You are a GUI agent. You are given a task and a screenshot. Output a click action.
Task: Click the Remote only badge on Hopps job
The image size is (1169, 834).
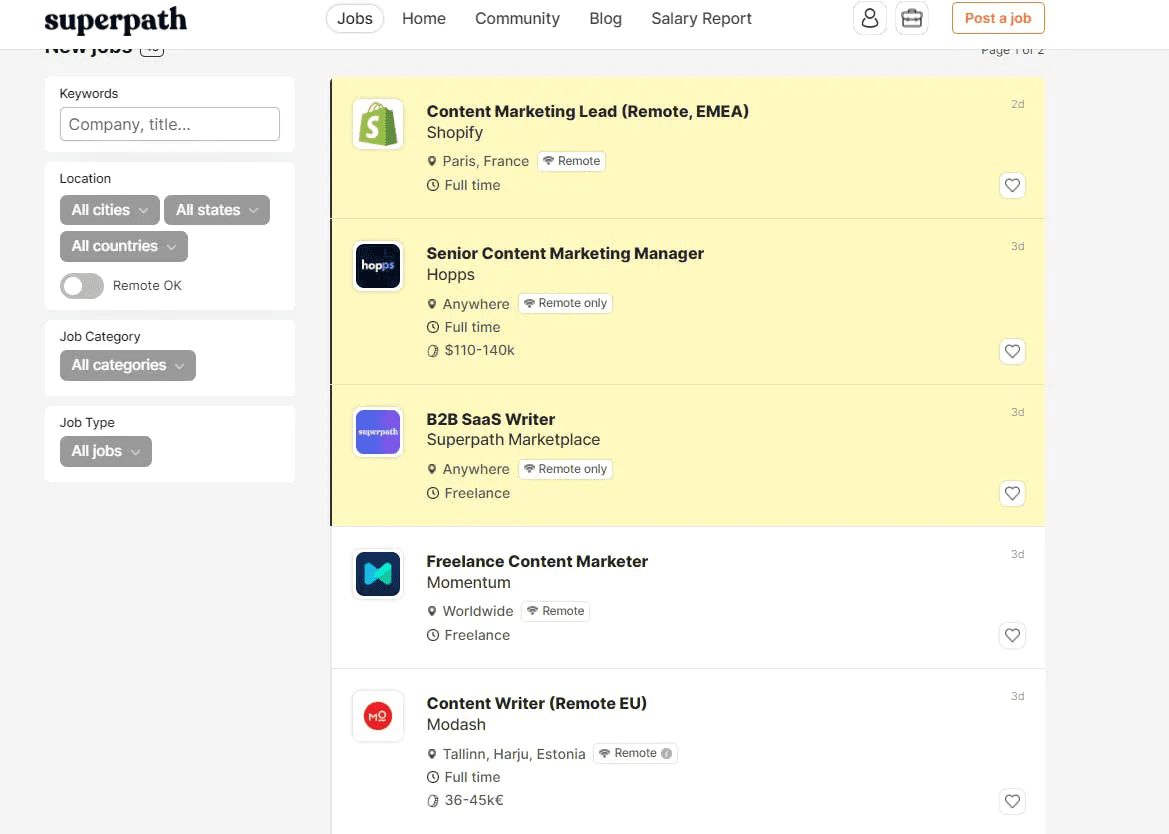[565, 303]
